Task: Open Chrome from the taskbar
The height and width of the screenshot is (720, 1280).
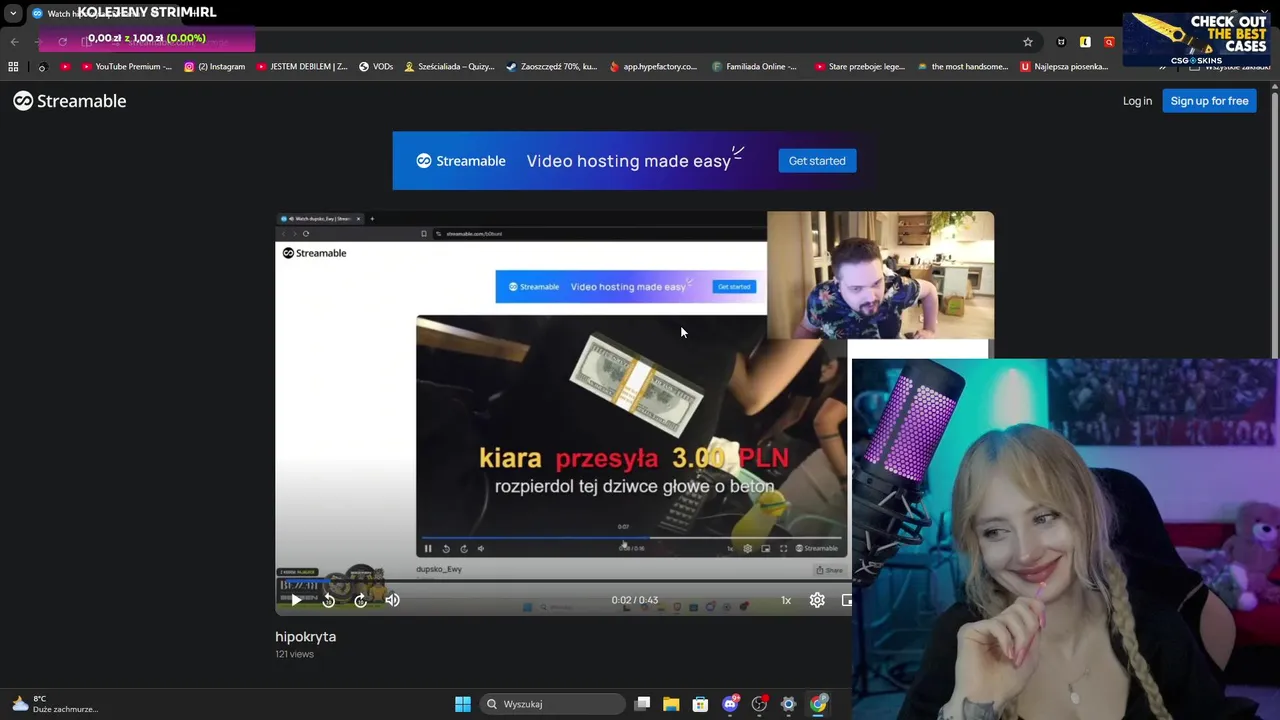Action: (818, 704)
